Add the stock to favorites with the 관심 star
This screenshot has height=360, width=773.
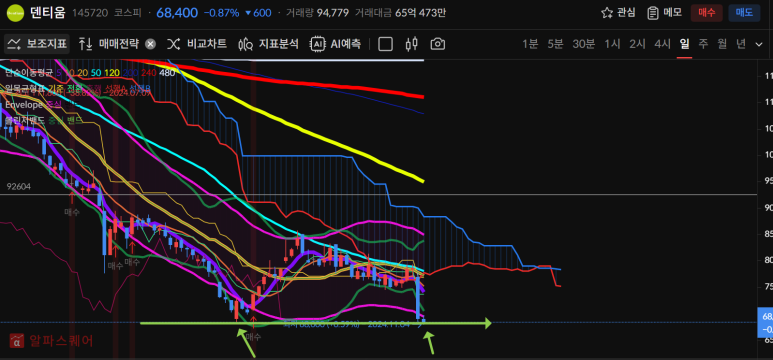618,13
